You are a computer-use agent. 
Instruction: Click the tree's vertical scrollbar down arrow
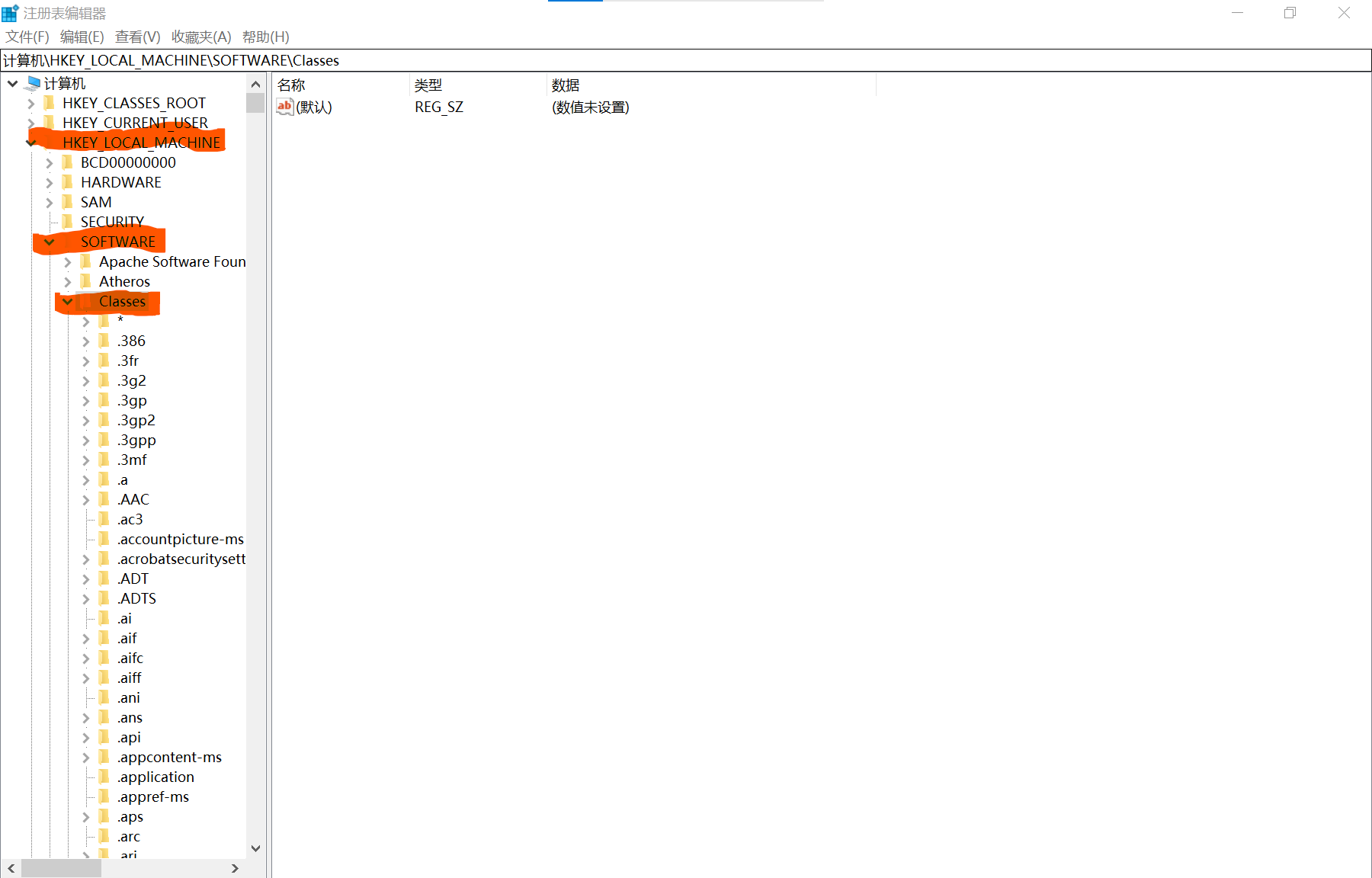pyautogui.click(x=256, y=848)
